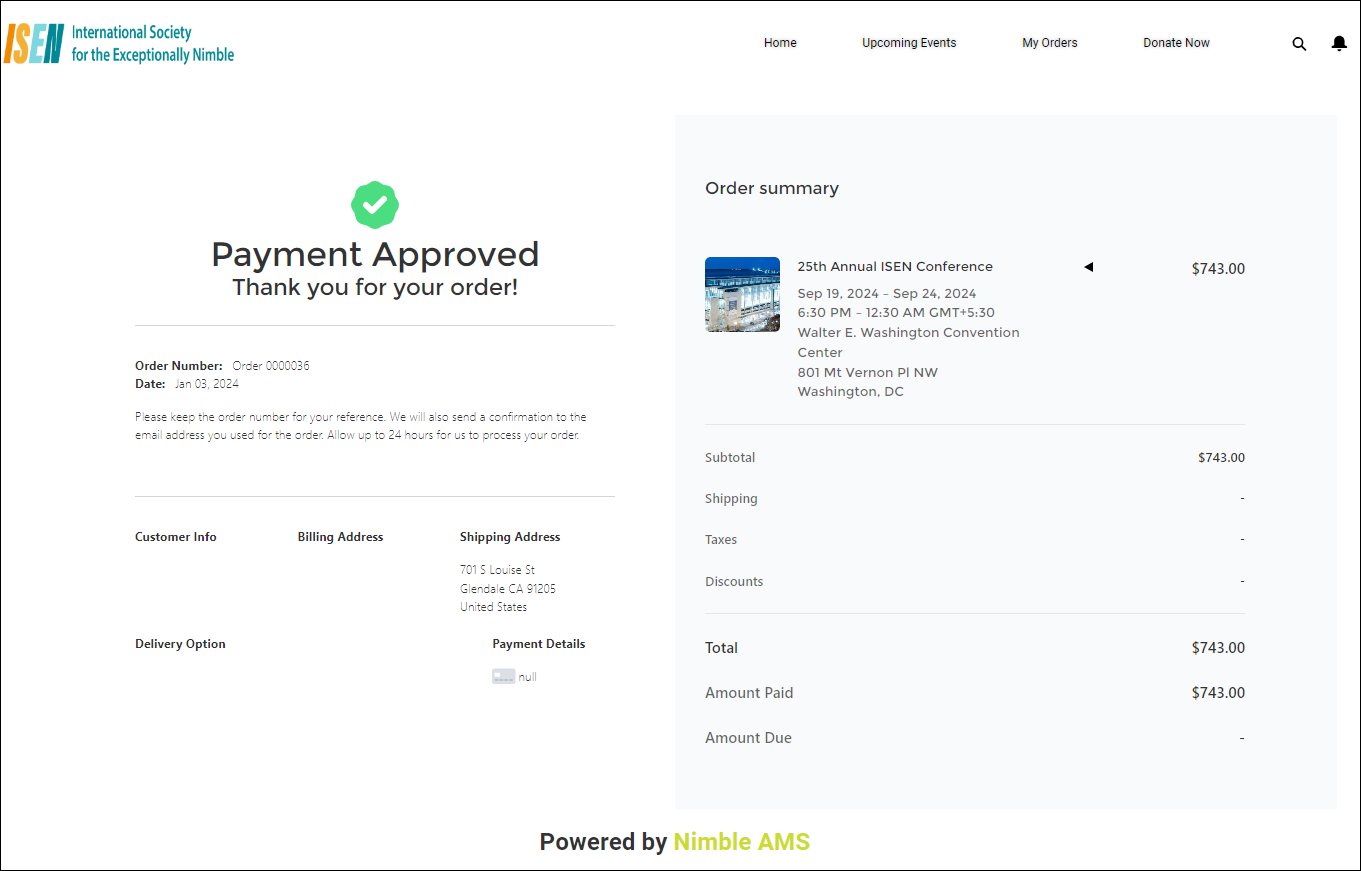Screen dimensions: 1361x871
Task: Open the Upcoming Events page
Action: click(x=909, y=43)
